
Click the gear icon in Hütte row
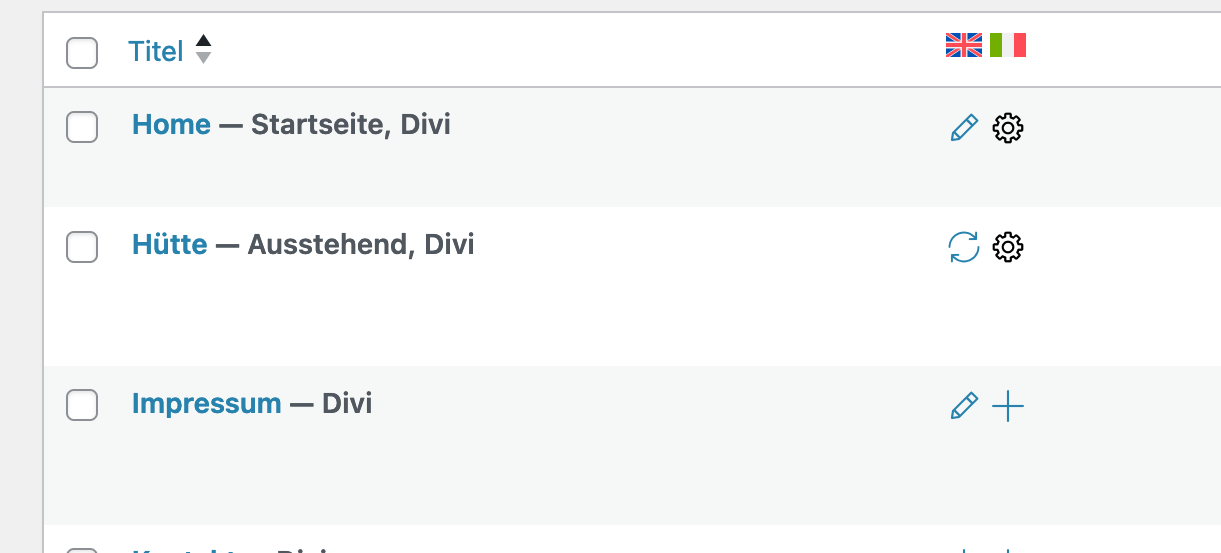click(x=1008, y=247)
